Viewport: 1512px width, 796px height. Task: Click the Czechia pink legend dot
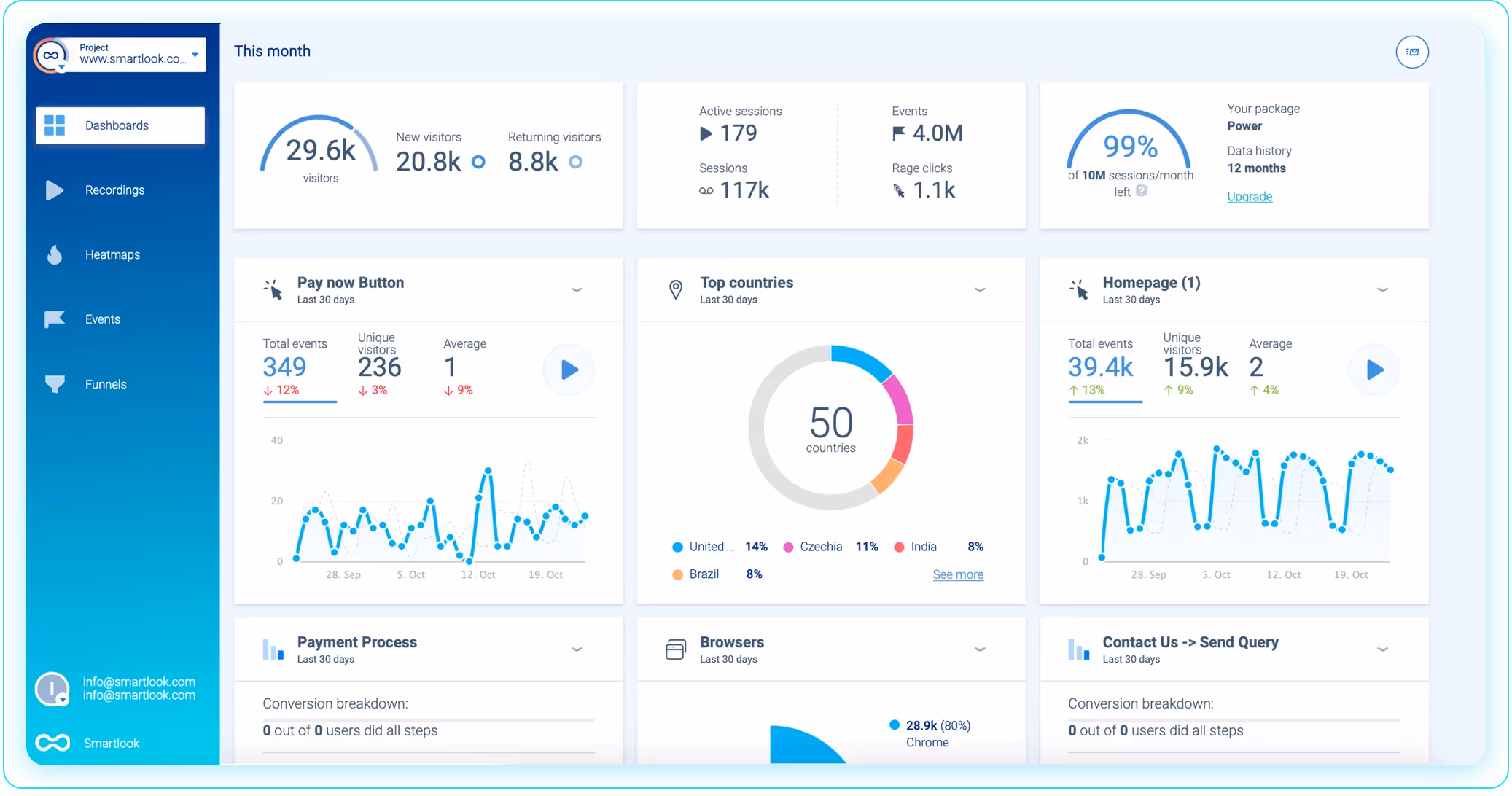[x=788, y=547]
